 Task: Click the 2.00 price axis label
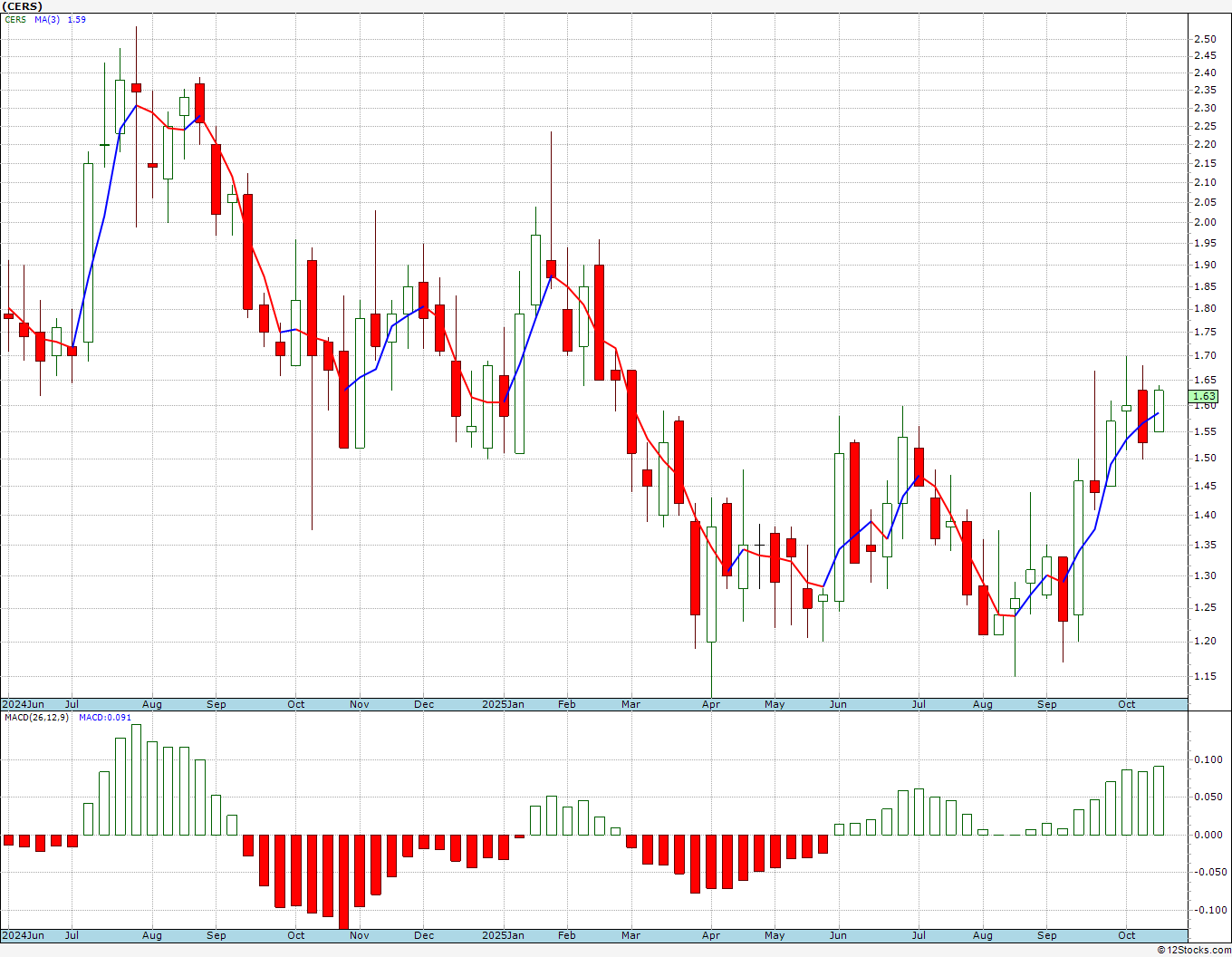[1205, 222]
